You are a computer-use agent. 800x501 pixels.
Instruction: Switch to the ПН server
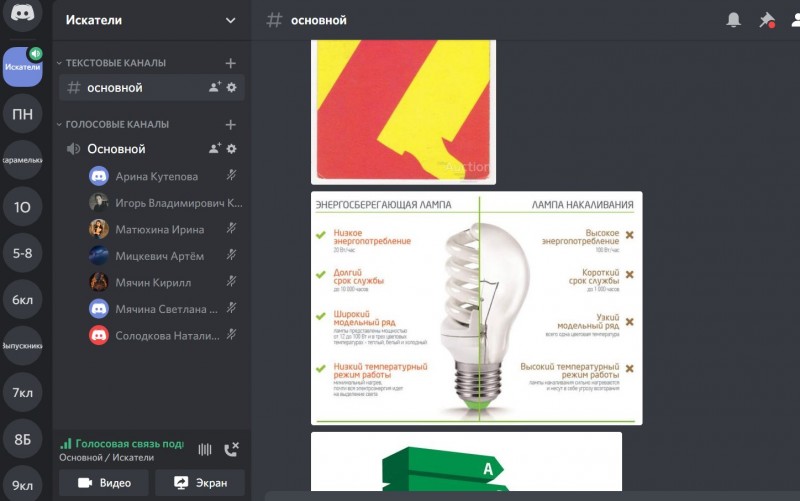click(22, 114)
